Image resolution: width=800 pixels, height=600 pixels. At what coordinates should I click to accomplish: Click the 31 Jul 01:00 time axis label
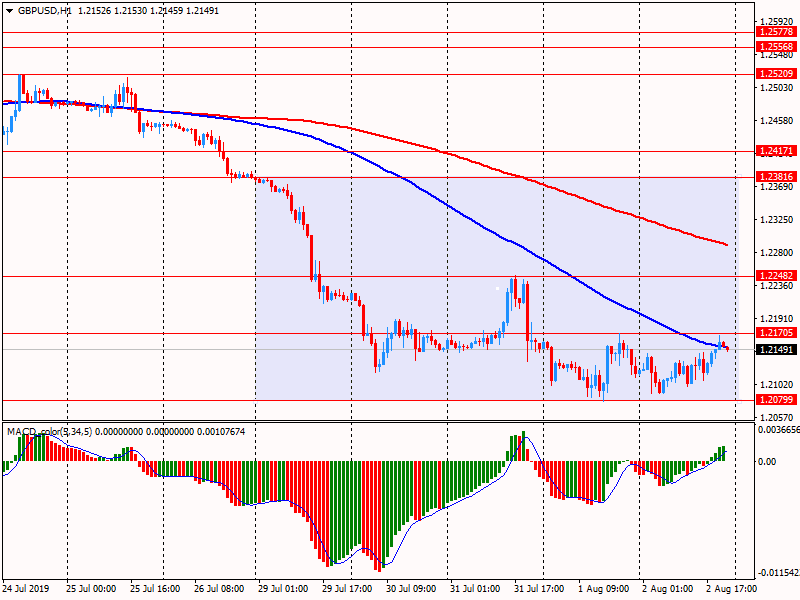click(x=475, y=589)
